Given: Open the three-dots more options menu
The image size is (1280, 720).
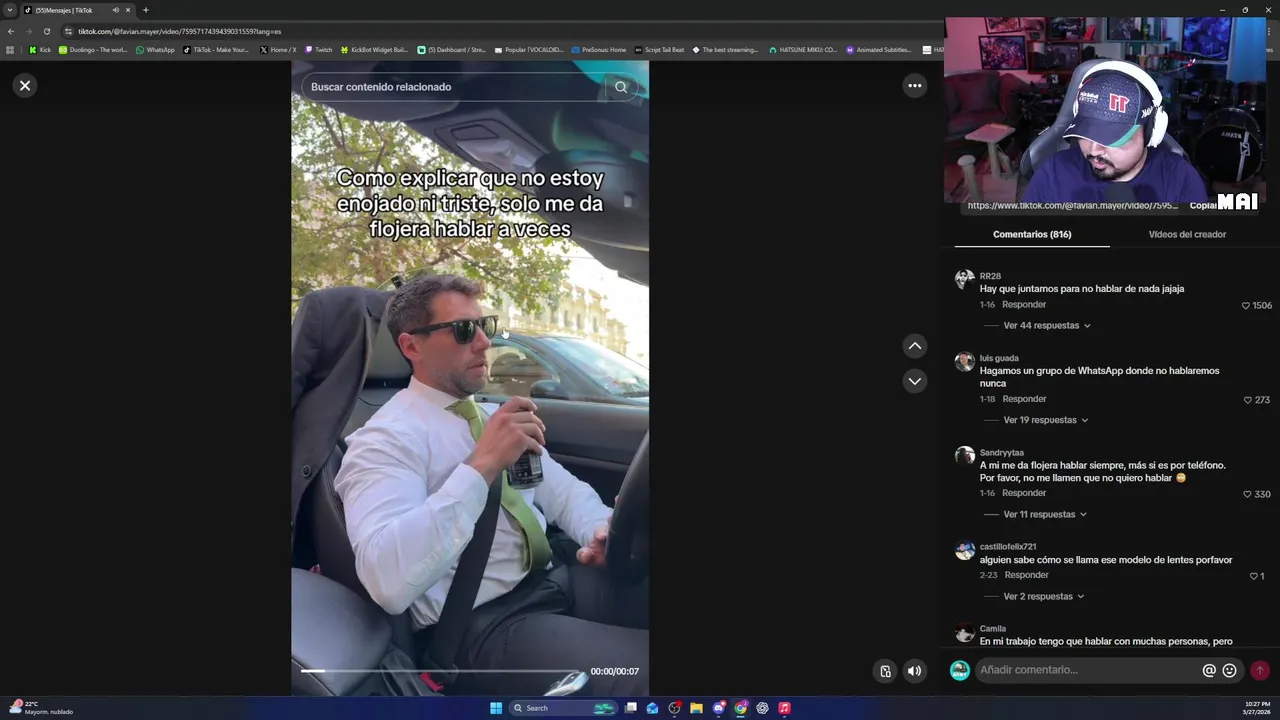Looking at the screenshot, I should (914, 86).
